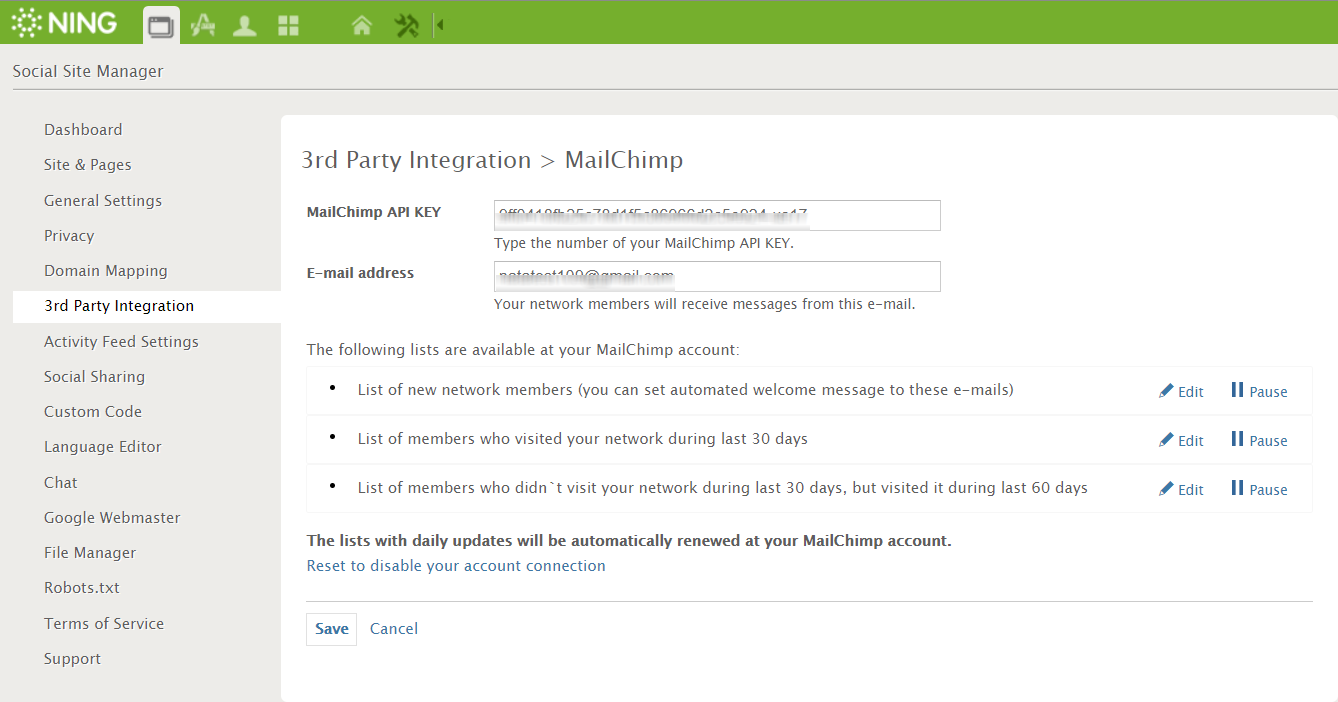This screenshot has height=702, width=1338.
Task: Pause the visited during last 30 days list
Action: 1259,440
